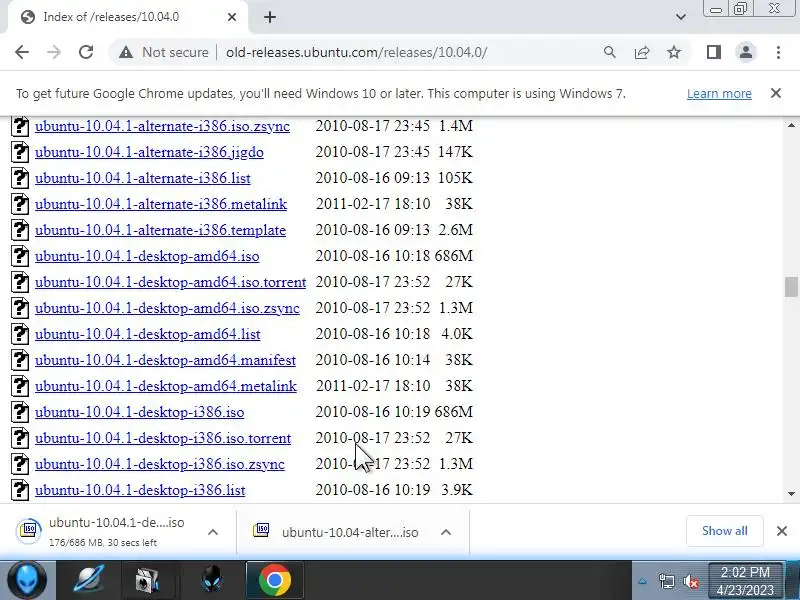Open ubuntu-10.04.1-desktop-amd64.iso.zsync link
This screenshot has width=800, height=600.
167,308
